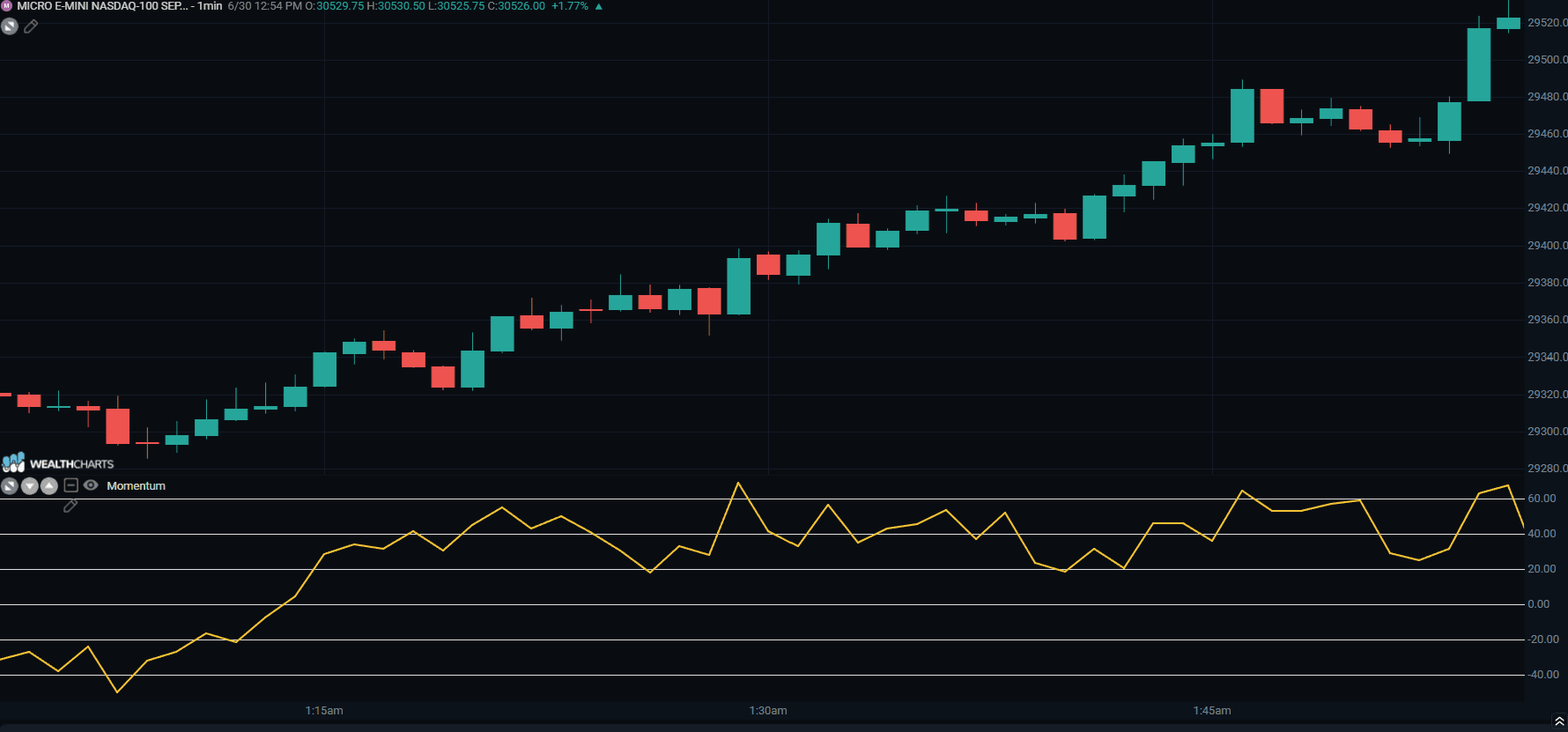Click the open value O:30529.75

point(334,6)
